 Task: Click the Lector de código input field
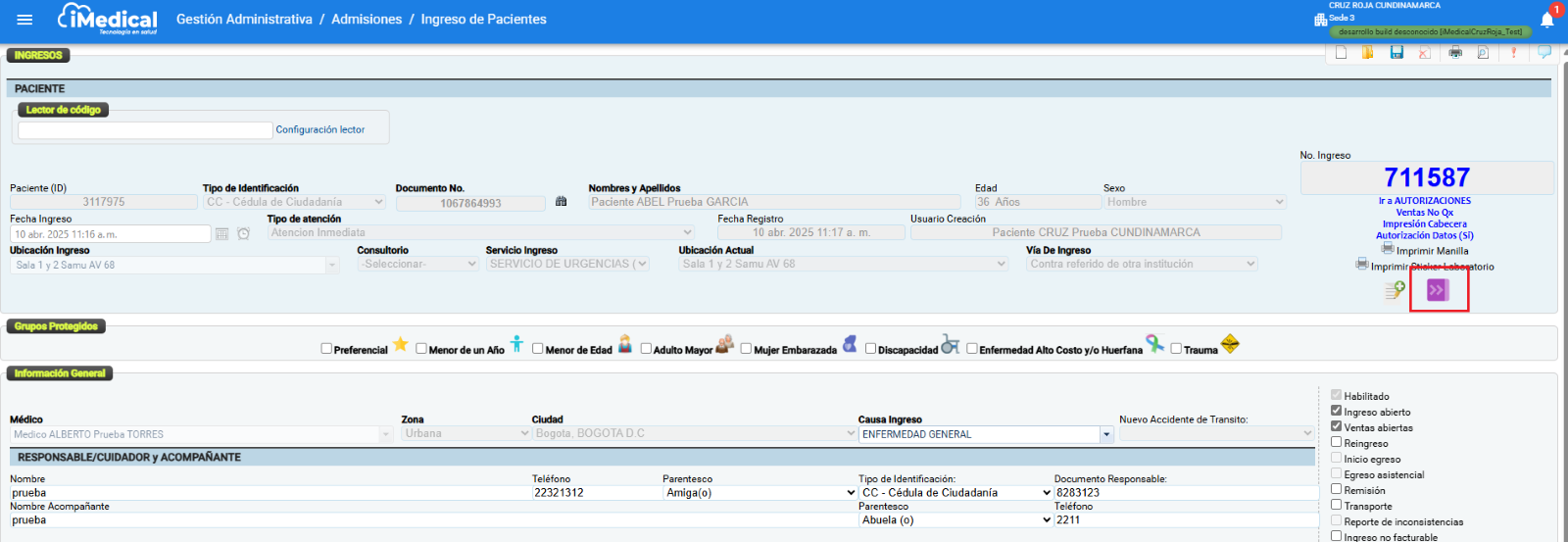pos(145,130)
